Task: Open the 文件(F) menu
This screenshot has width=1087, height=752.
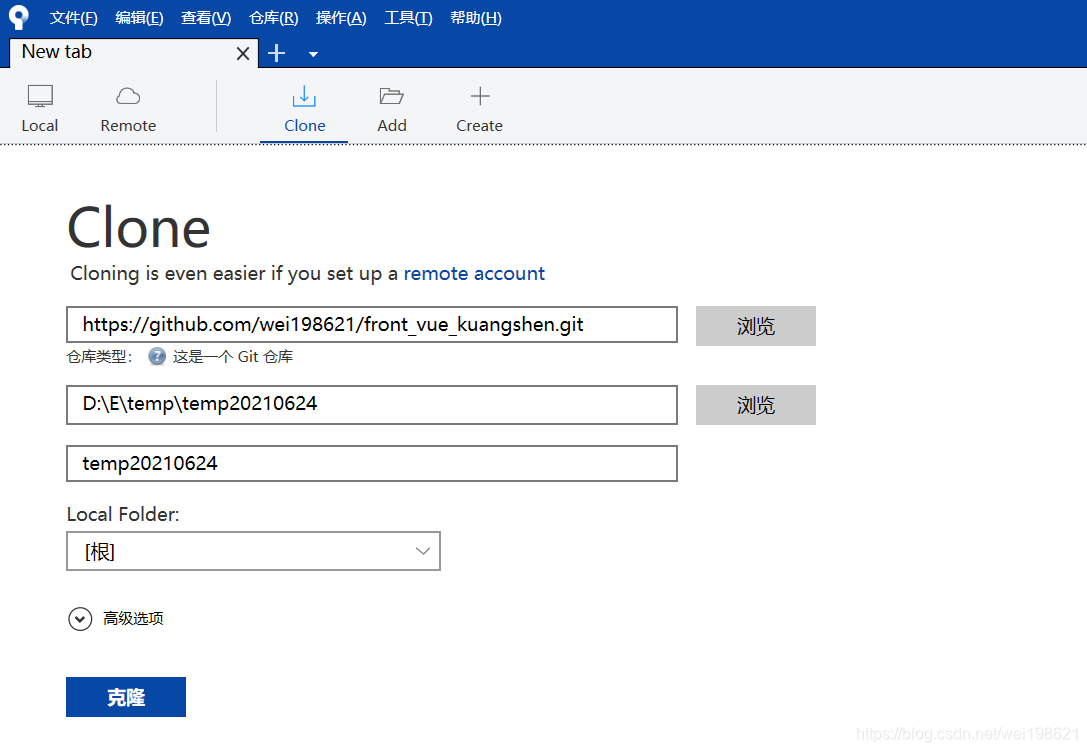Action: coord(73,18)
